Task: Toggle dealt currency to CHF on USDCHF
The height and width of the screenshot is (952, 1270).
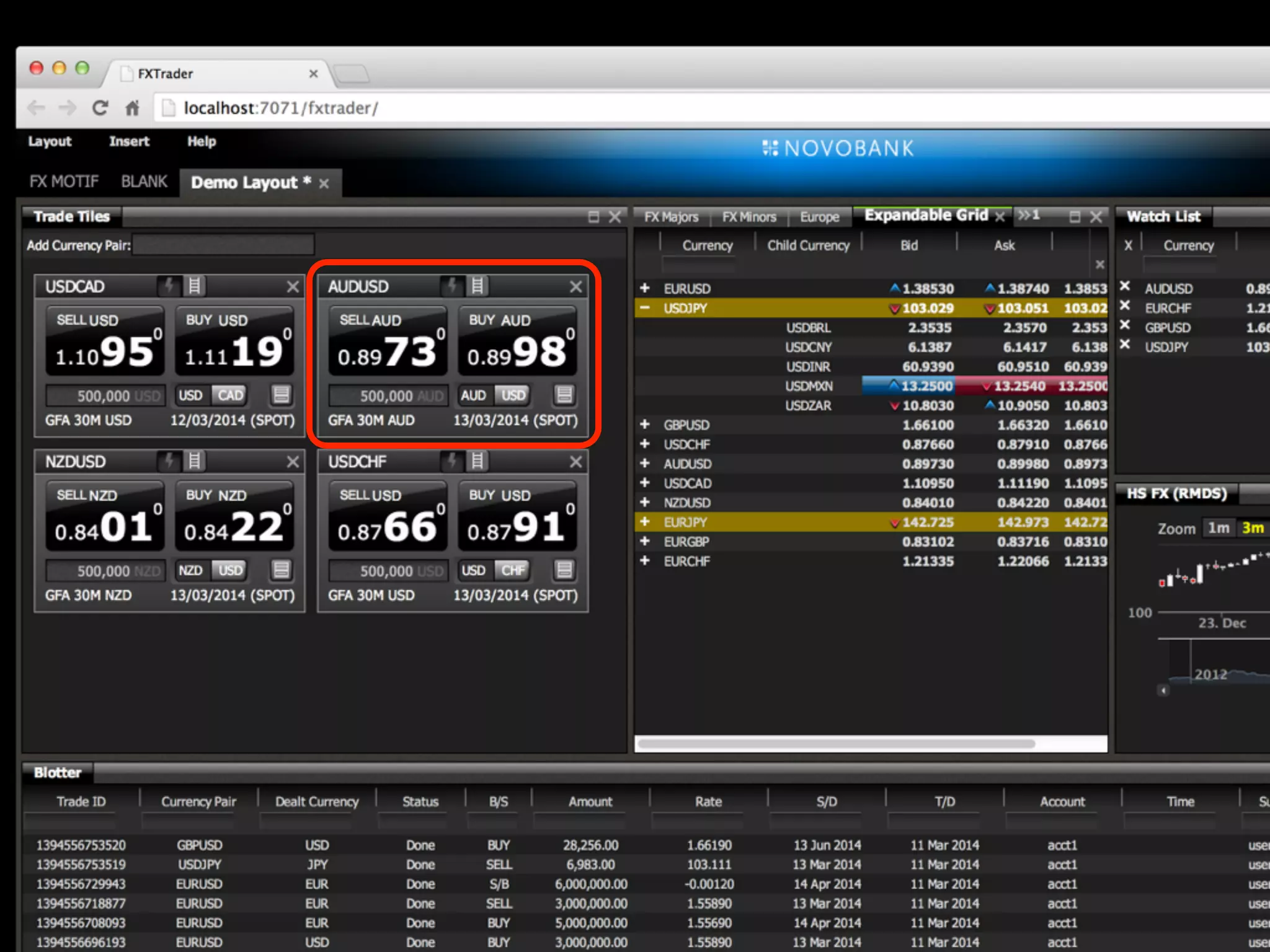Action: coord(513,570)
